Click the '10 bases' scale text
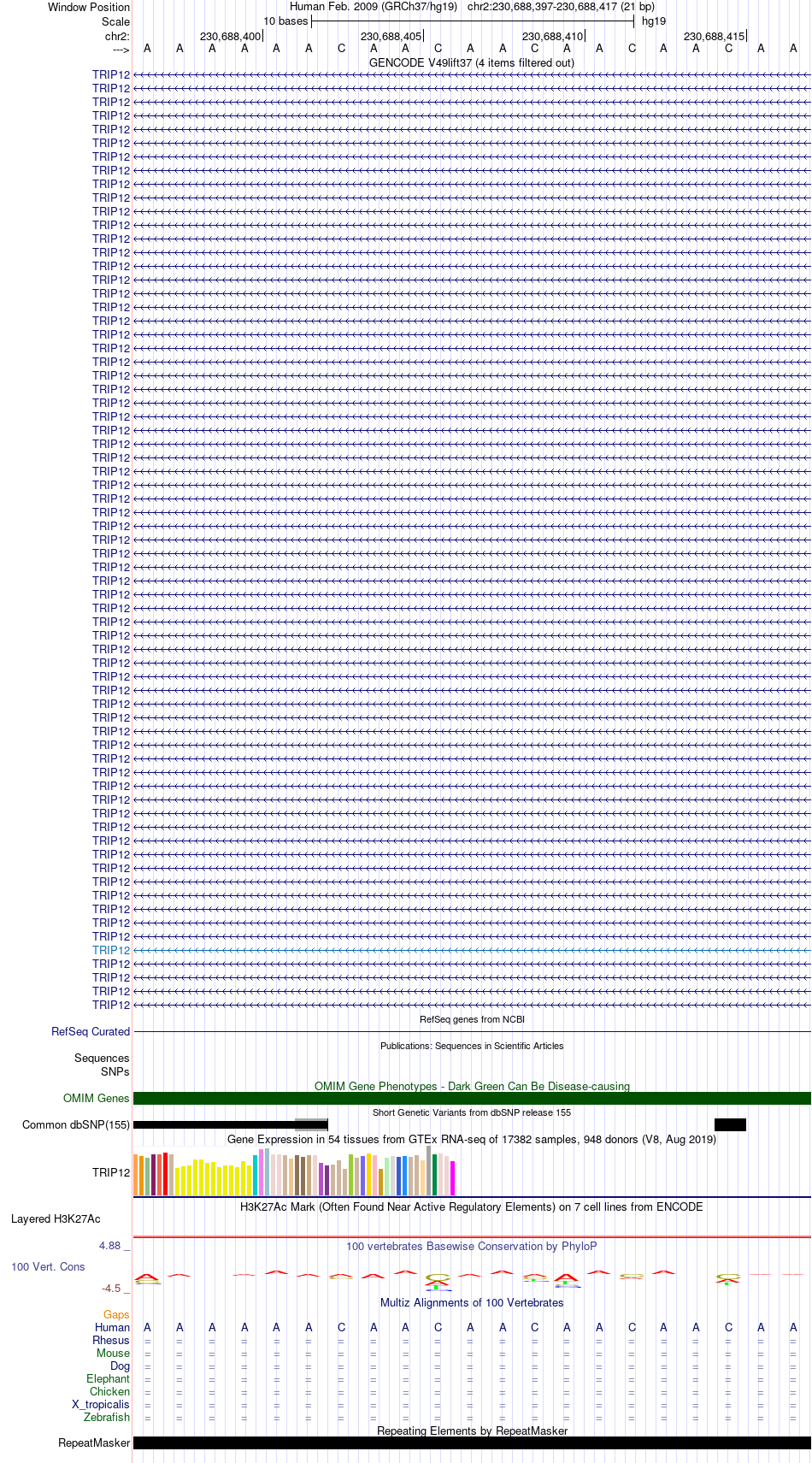The image size is (812, 1463). pyautogui.click(x=285, y=21)
